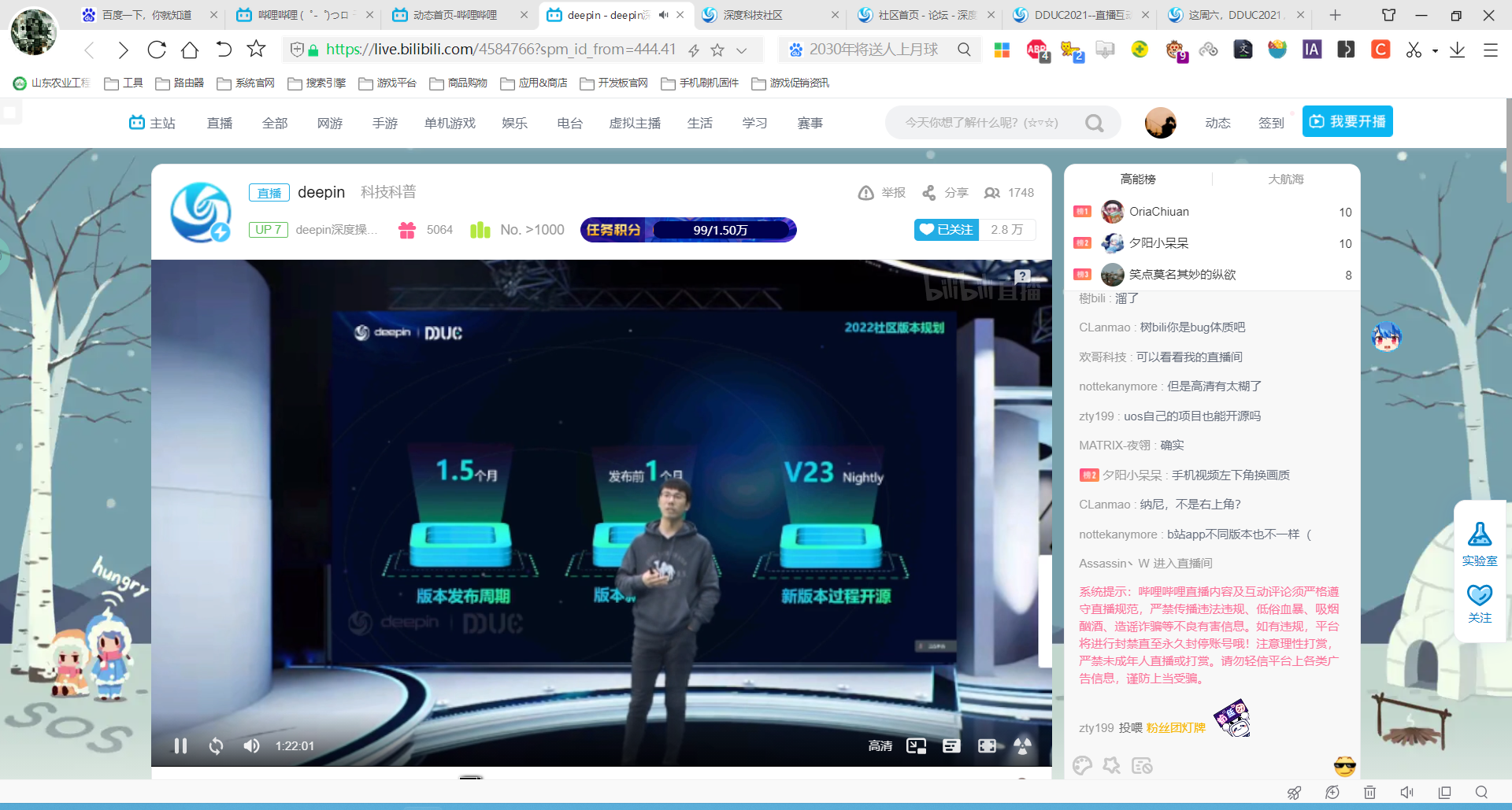Open the emoji picker in the chat area
Screen dimensions: 1512x810
1343,764
